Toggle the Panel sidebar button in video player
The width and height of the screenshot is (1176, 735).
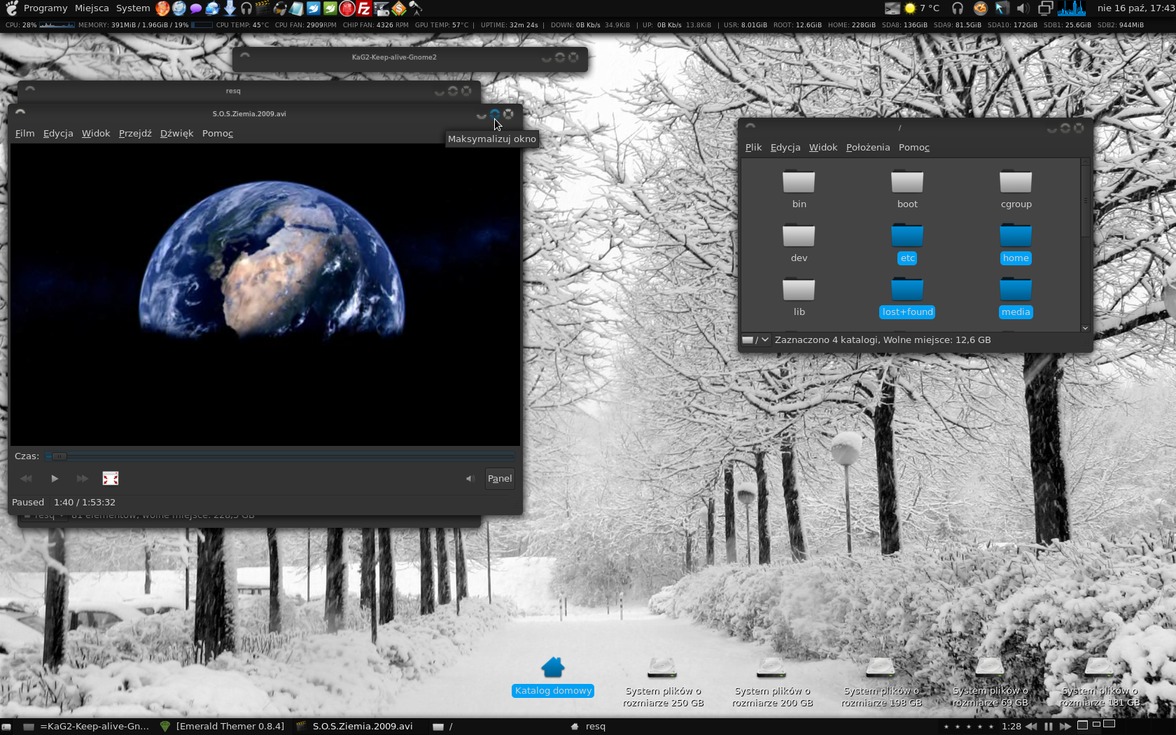(500, 478)
